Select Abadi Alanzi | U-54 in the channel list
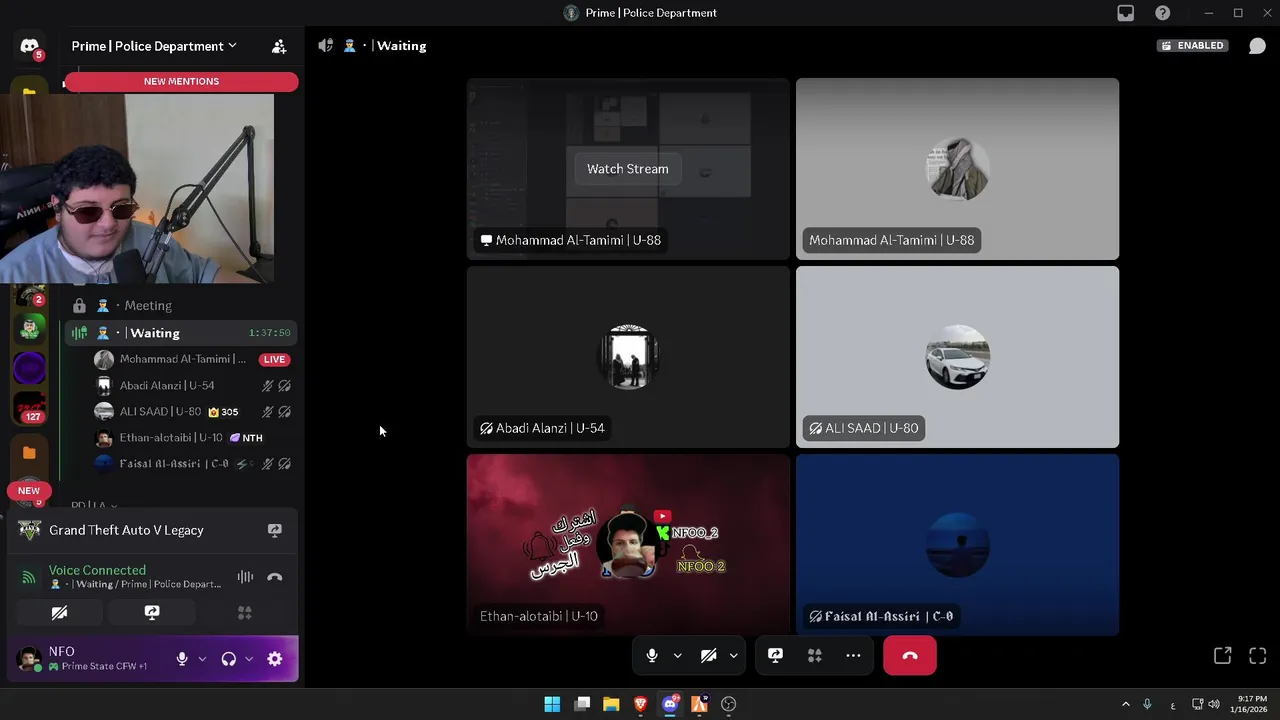The width and height of the screenshot is (1280, 720). point(191,385)
